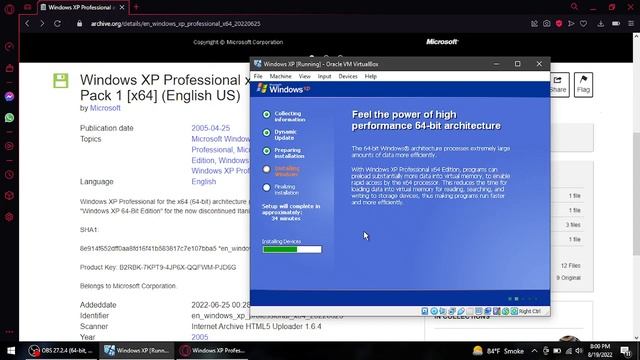The image size is (640, 360).
Task: Click the search tabs magnifier icon
Action: [x=574, y=7]
